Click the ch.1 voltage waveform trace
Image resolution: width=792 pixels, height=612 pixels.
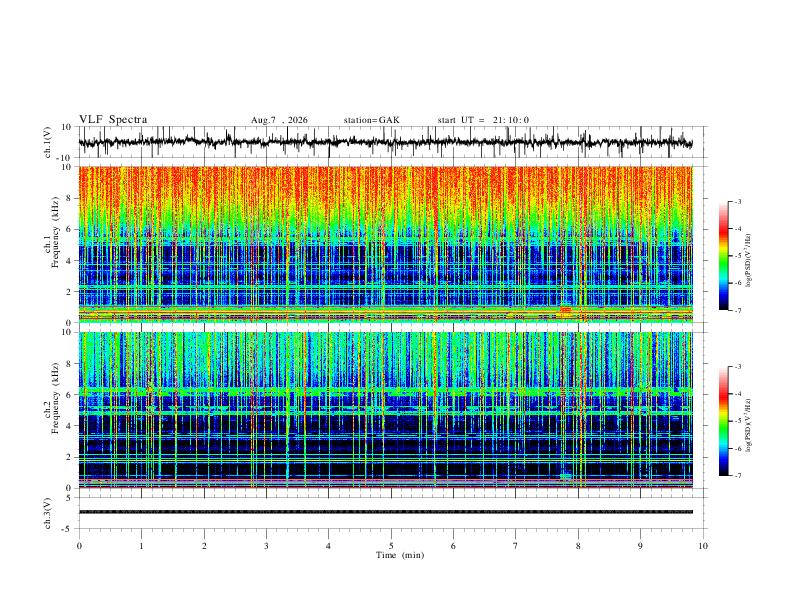pyautogui.click(x=385, y=142)
